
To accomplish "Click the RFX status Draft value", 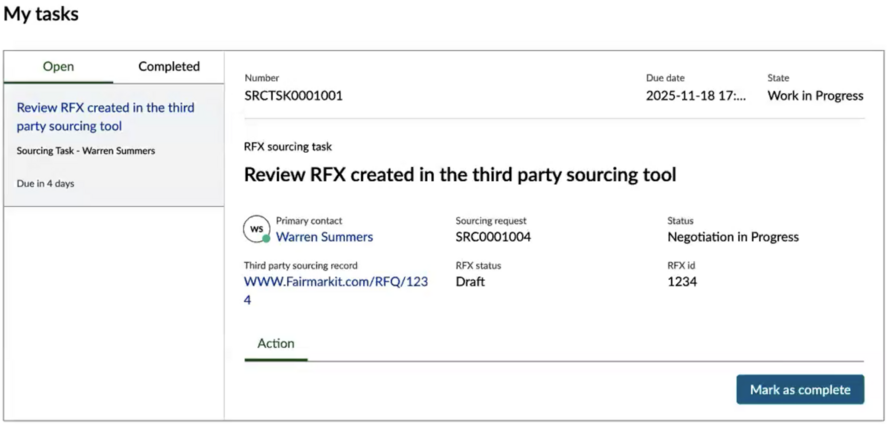I will (x=470, y=281).
